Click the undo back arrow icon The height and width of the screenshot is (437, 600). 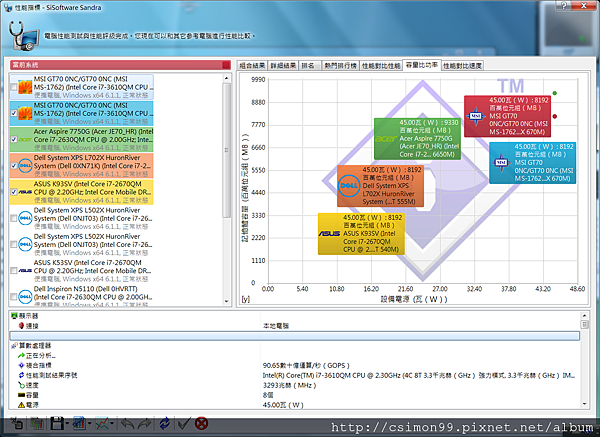[x=128, y=423]
